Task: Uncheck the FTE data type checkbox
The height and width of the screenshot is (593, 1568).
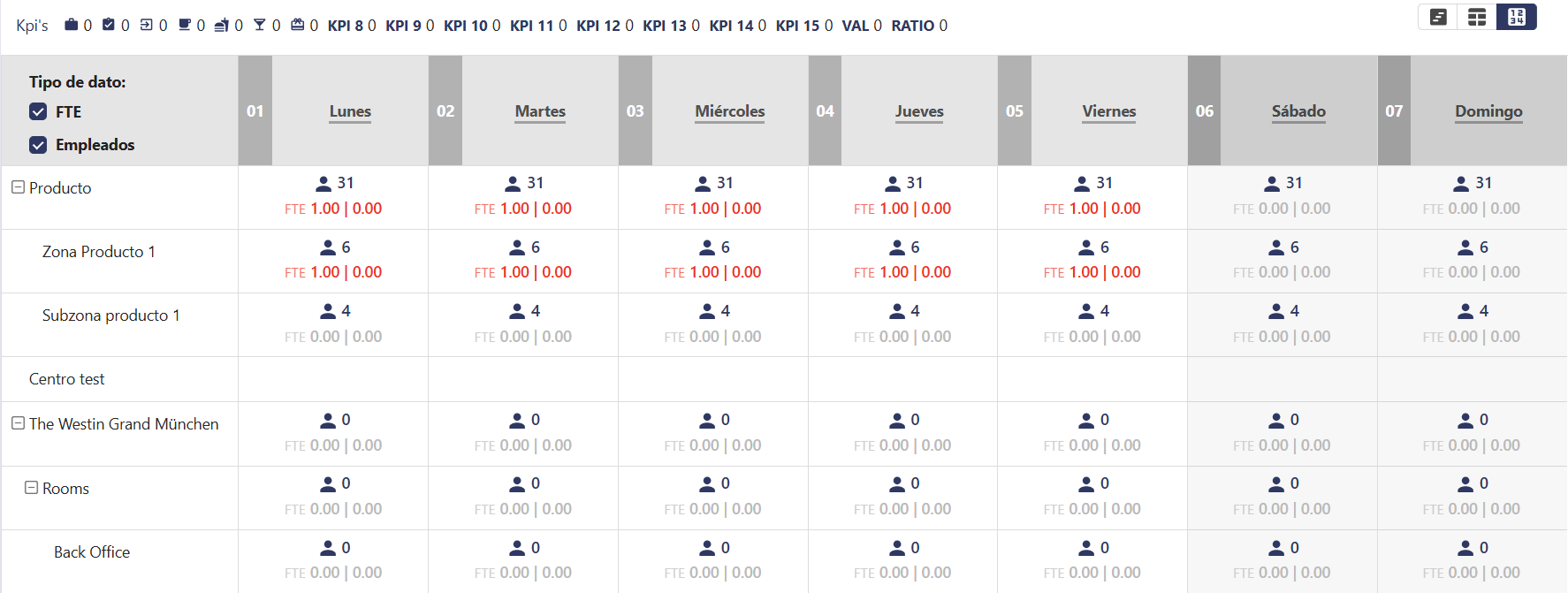Action: pyautogui.click(x=38, y=111)
